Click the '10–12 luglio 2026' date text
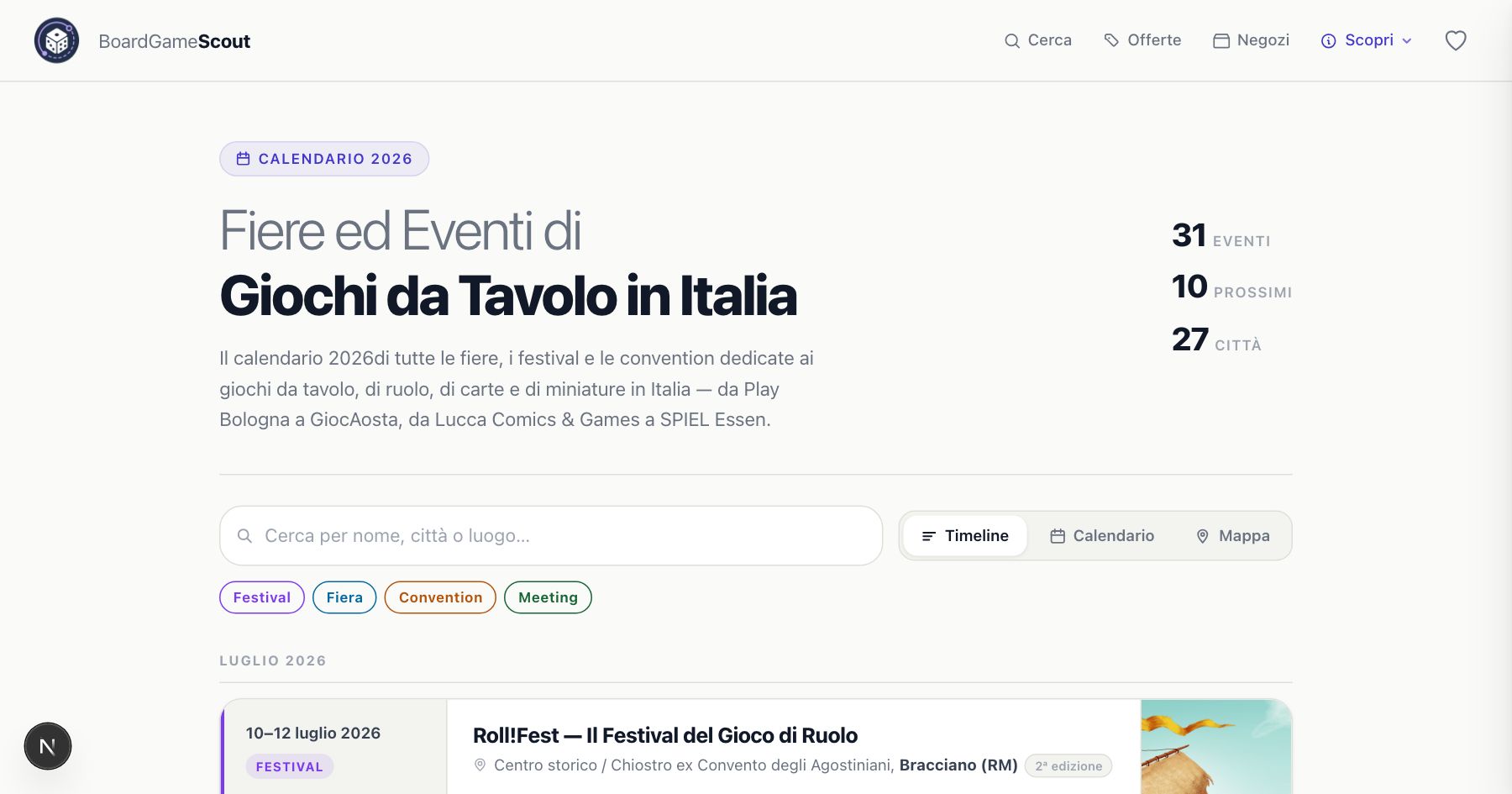Viewport: 1512px width, 794px height. 313,733
